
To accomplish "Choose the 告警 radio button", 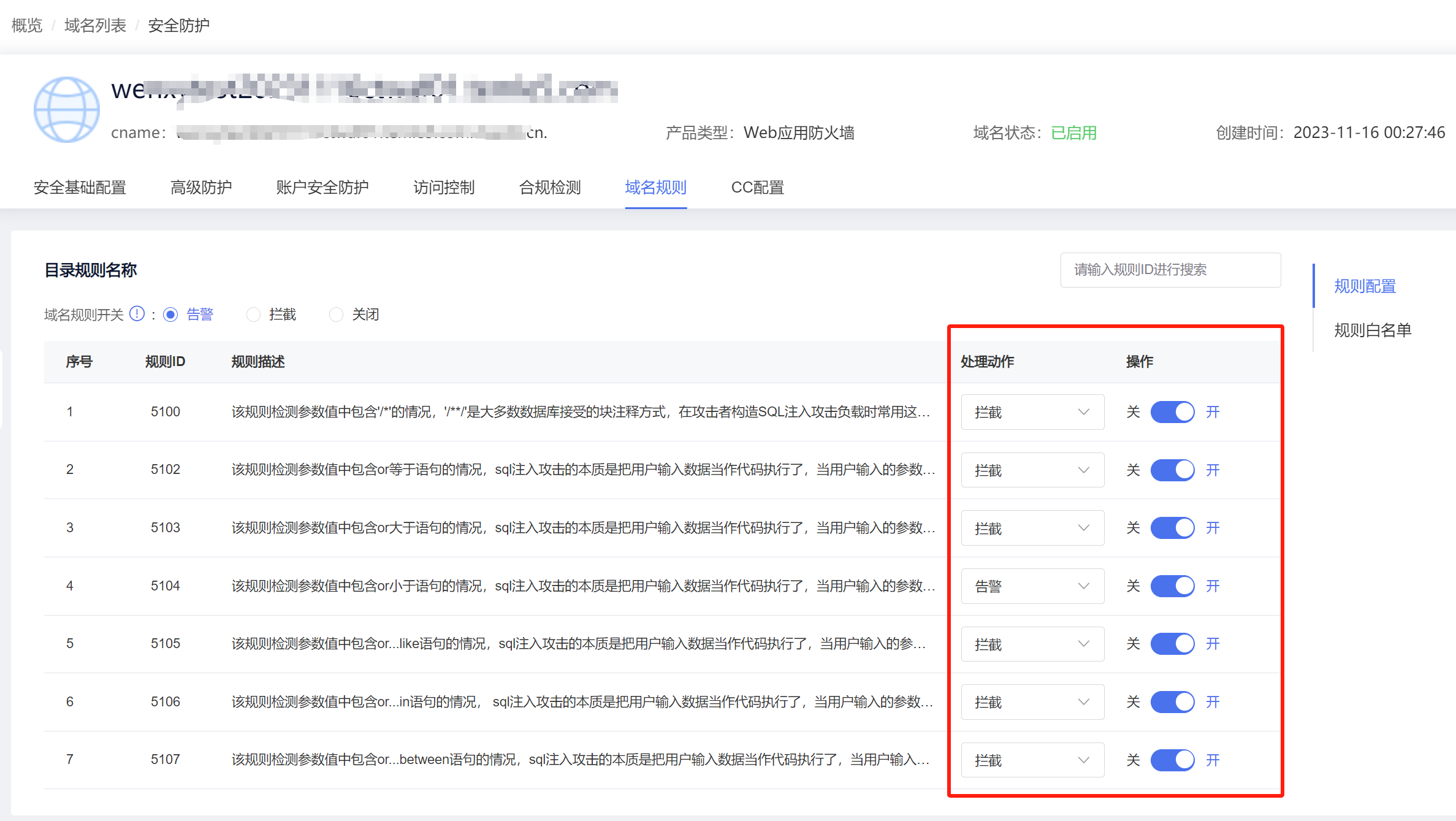I will pyautogui.click(x=170, y=315).
